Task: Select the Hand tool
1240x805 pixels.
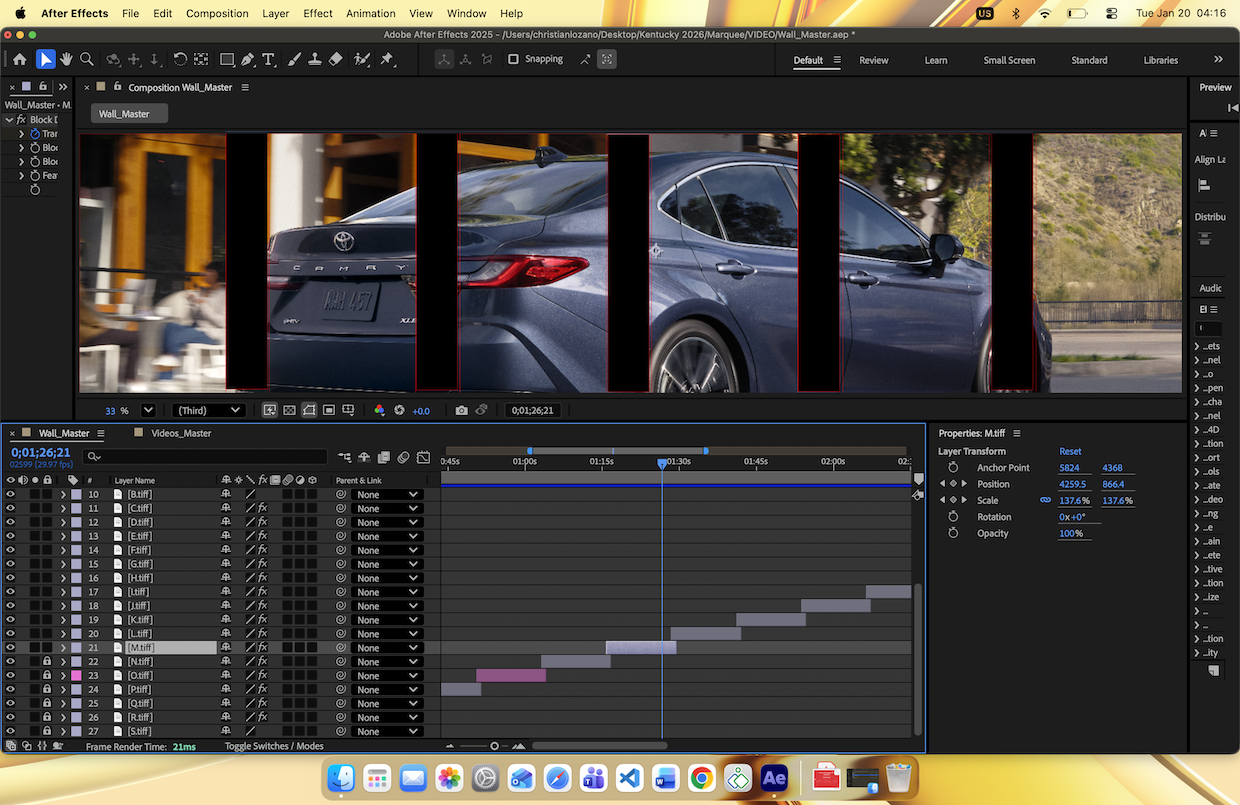Action: tap(67, 59)
